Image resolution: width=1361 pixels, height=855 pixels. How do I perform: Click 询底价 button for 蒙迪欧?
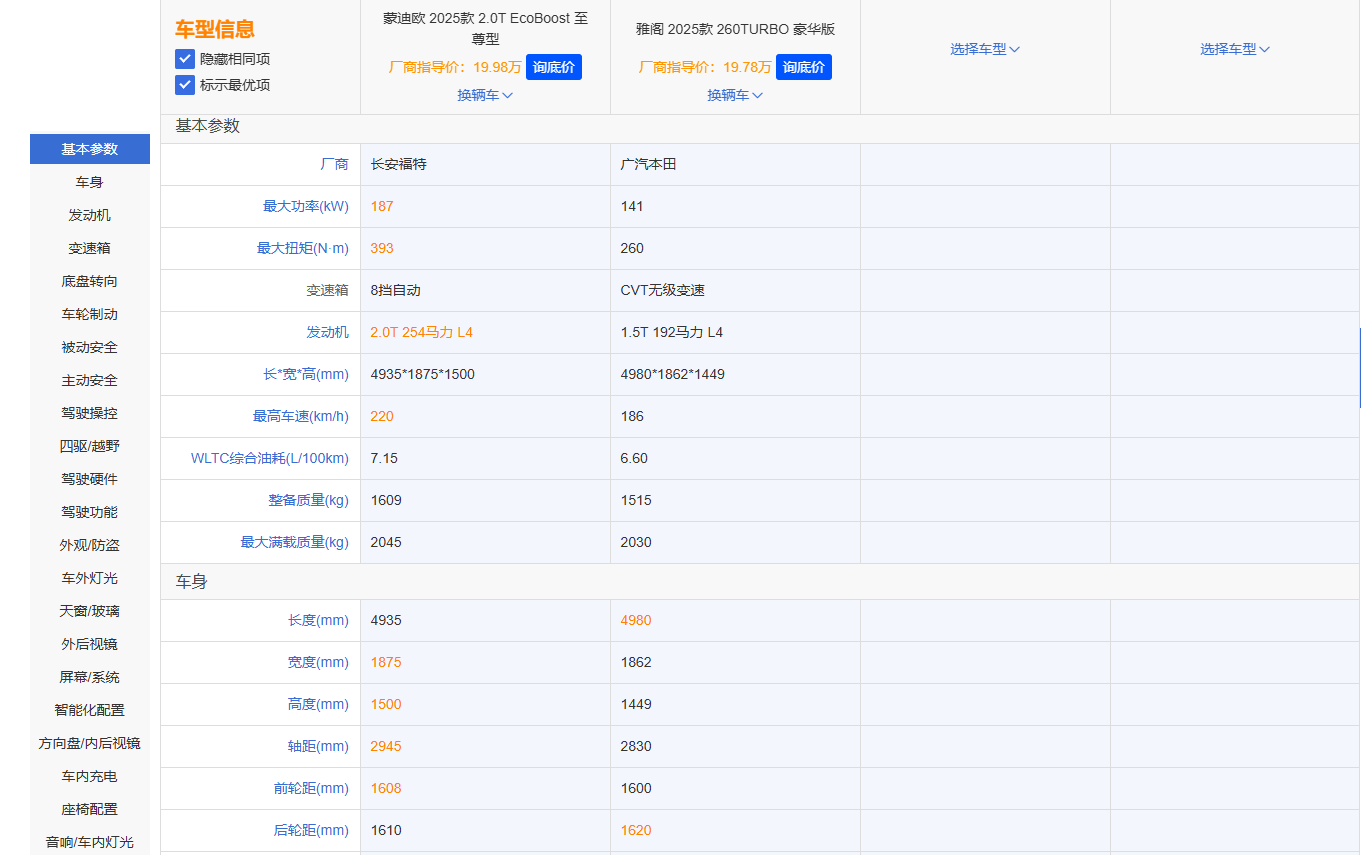coord(553,67)
